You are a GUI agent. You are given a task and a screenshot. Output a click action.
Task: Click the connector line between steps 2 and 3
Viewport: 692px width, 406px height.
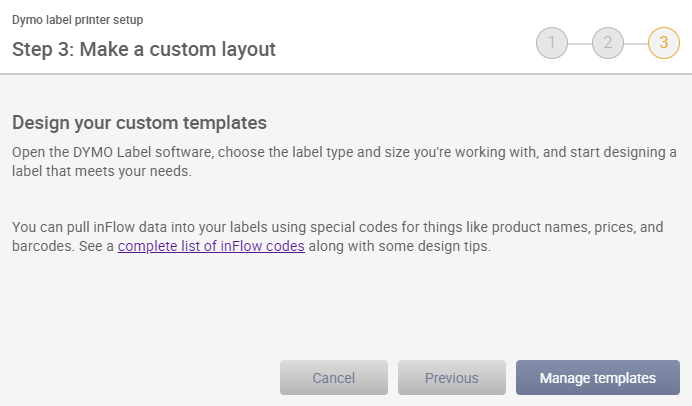click(636, 44)
